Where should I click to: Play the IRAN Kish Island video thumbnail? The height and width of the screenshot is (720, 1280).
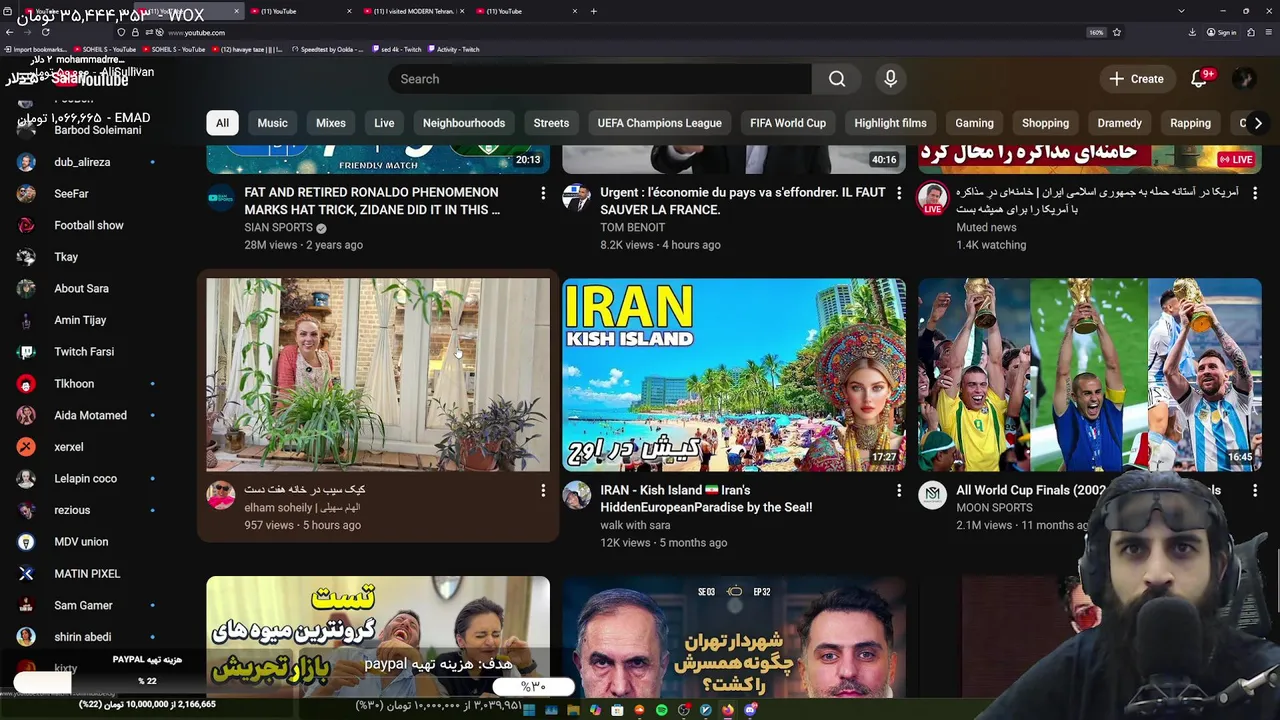click(x=734, y=375)
